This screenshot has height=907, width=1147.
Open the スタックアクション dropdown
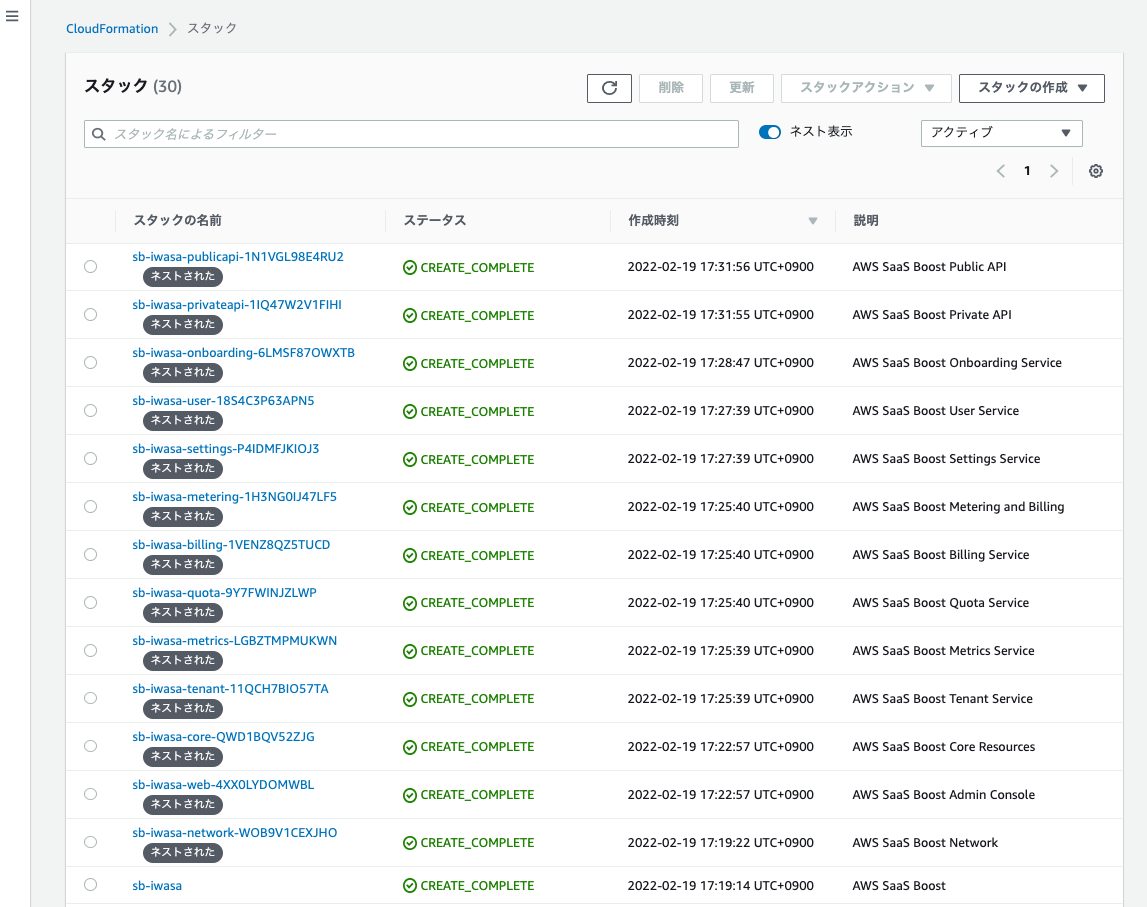tap(866, 88)
